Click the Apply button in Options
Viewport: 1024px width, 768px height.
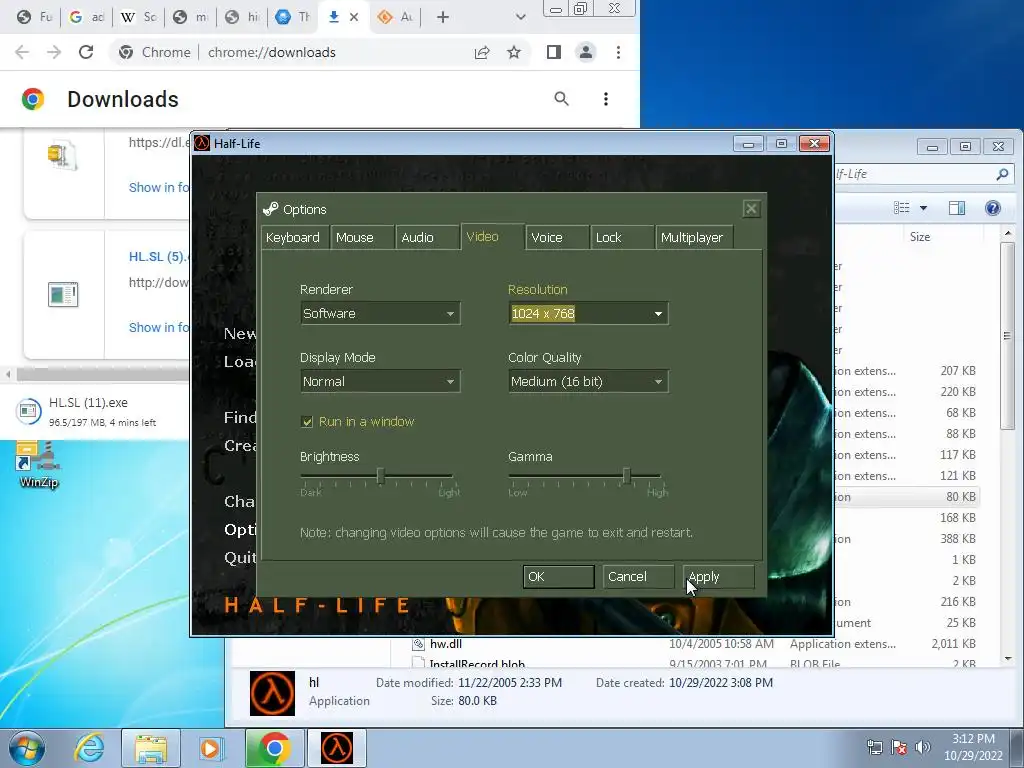[x=718, y=577]
